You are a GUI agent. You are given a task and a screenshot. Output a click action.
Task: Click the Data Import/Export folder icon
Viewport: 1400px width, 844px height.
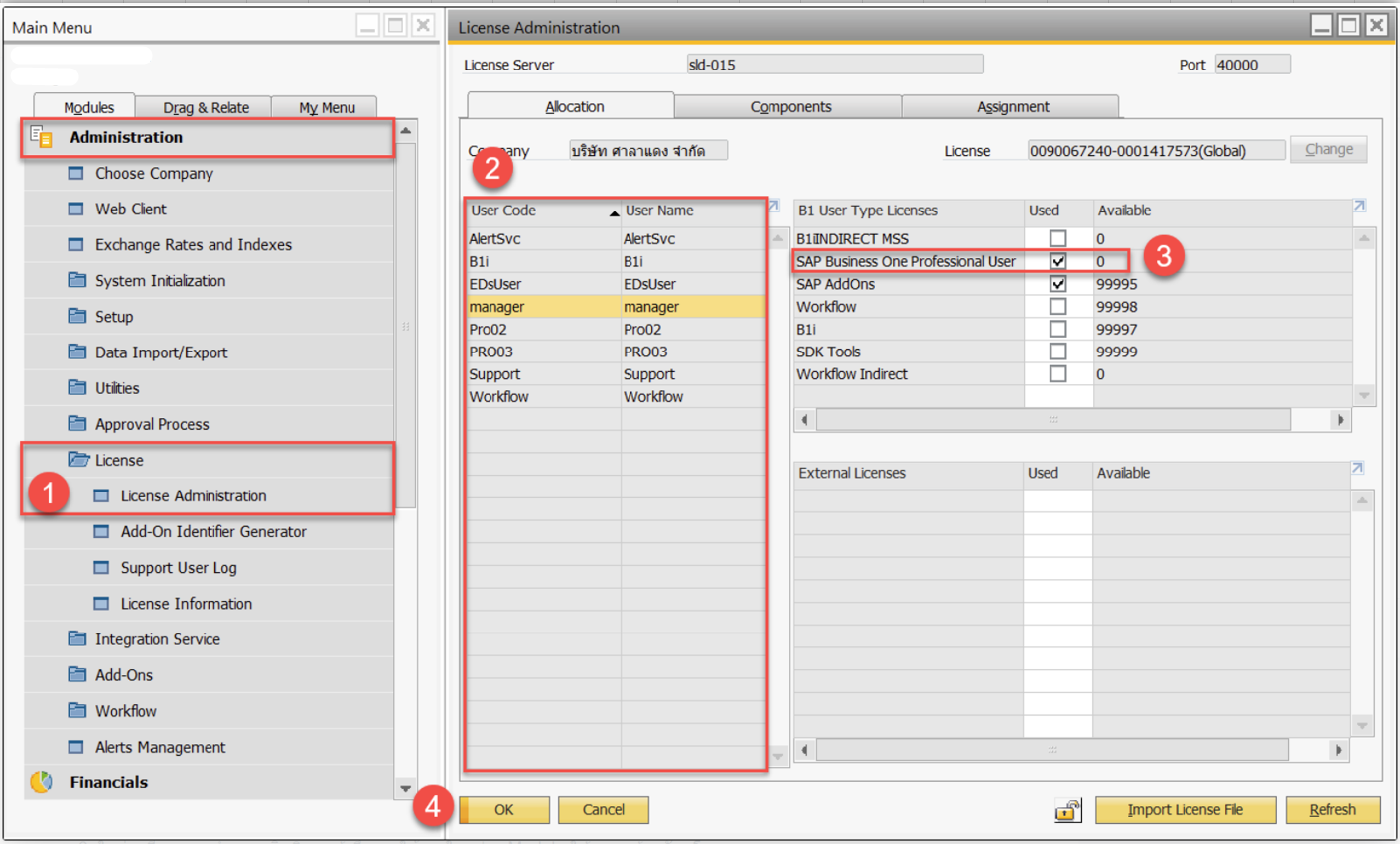76,352
